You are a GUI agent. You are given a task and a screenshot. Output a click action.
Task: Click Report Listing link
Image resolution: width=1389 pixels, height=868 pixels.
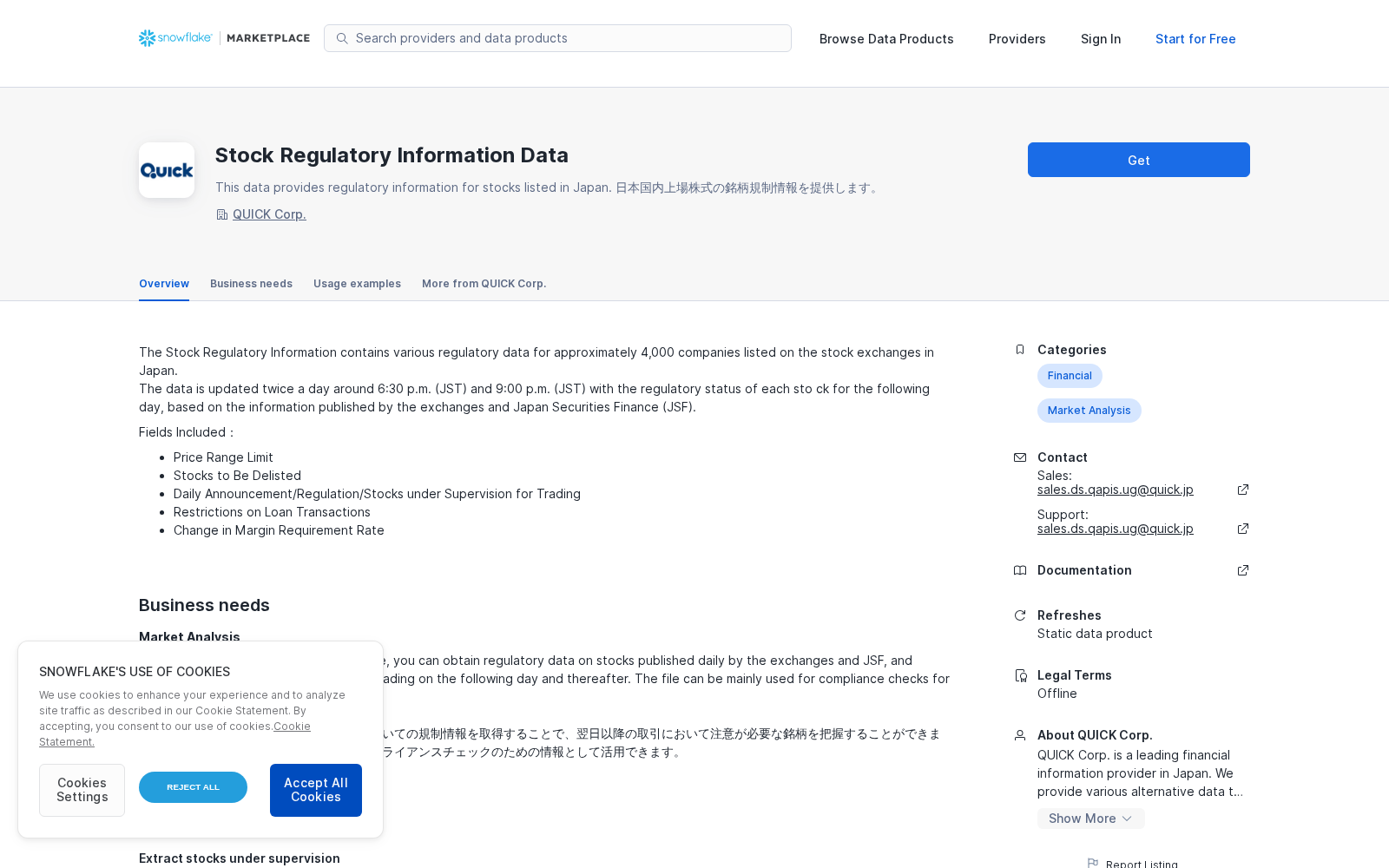point(1142,864)
